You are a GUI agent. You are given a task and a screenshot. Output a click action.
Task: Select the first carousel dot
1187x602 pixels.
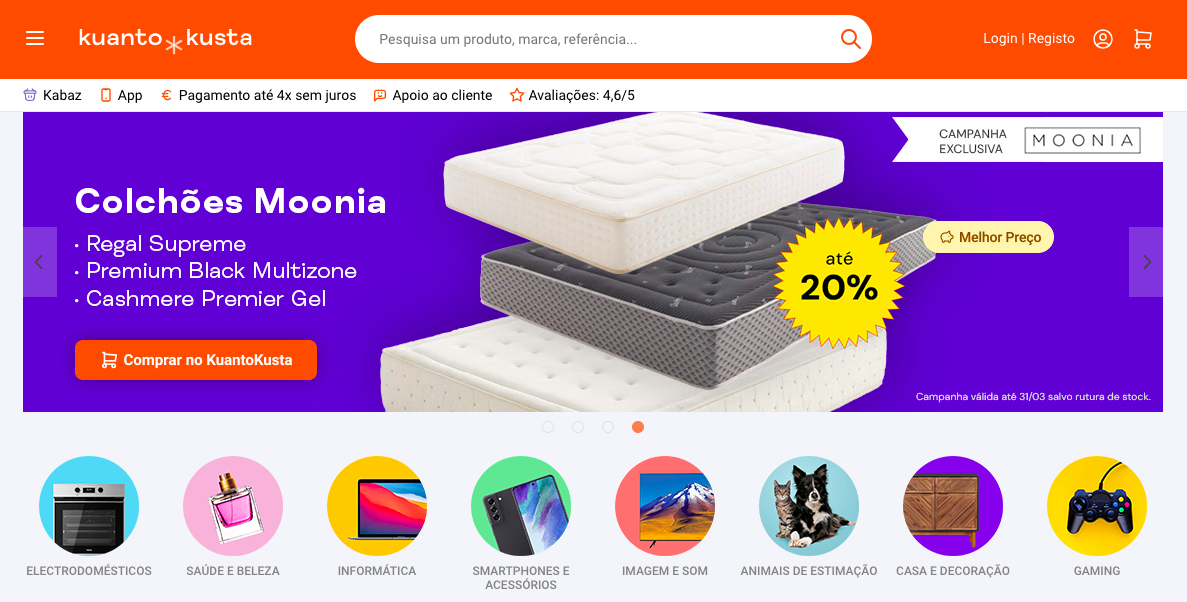548,427
